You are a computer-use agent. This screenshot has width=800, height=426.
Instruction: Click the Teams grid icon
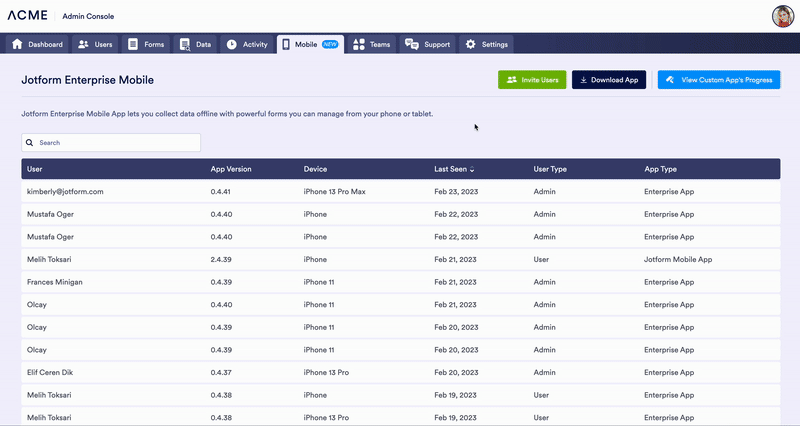tap(359, 44)
